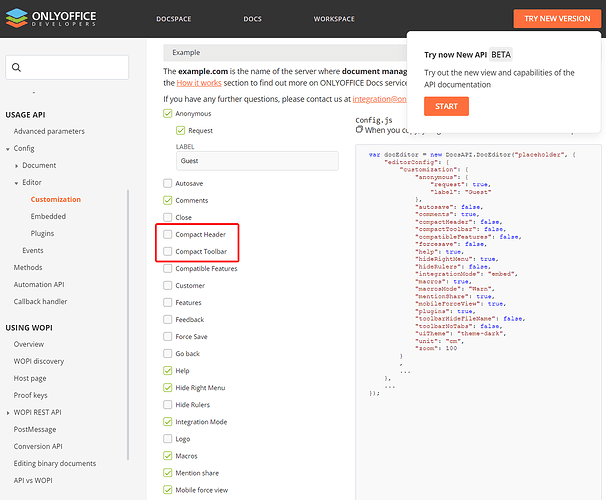Click the Label input field containing Guest
Viewport: 606px width, 500px height.
257,161
